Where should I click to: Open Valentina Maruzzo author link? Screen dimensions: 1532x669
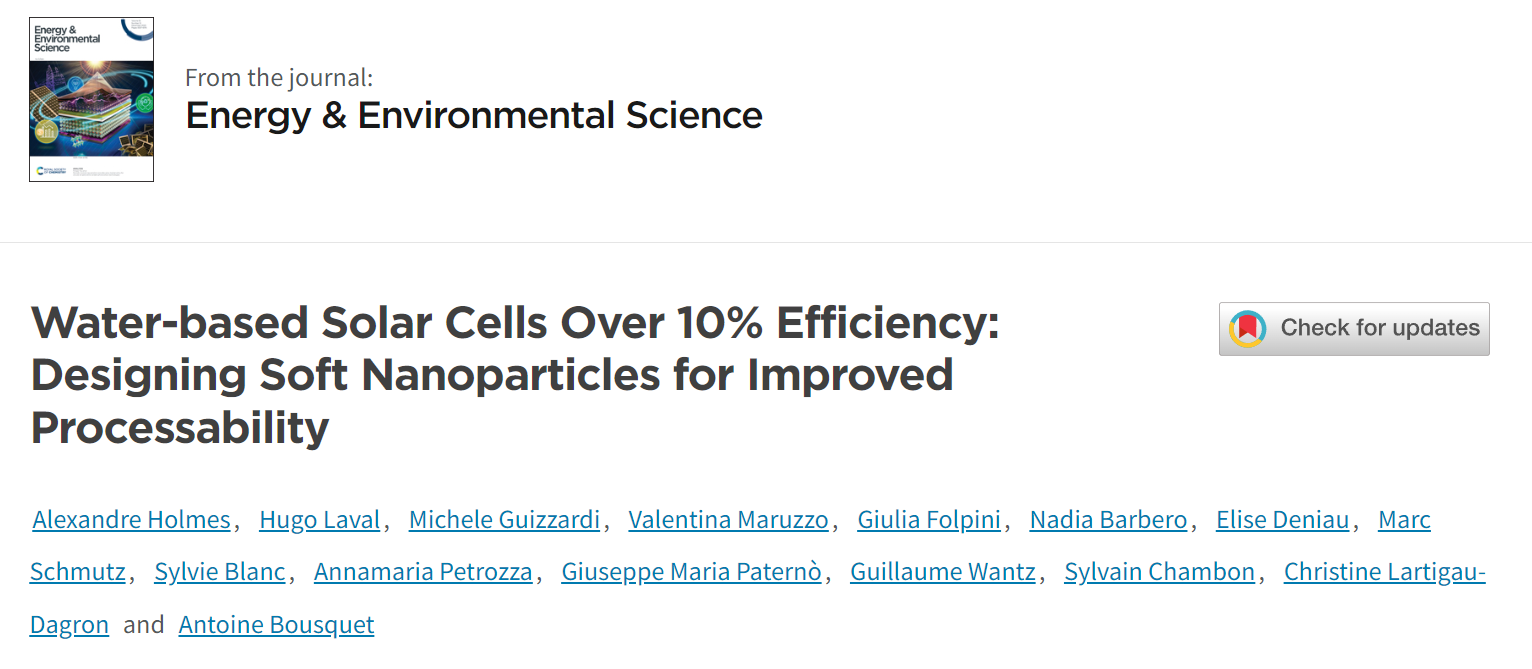[728, 520]
